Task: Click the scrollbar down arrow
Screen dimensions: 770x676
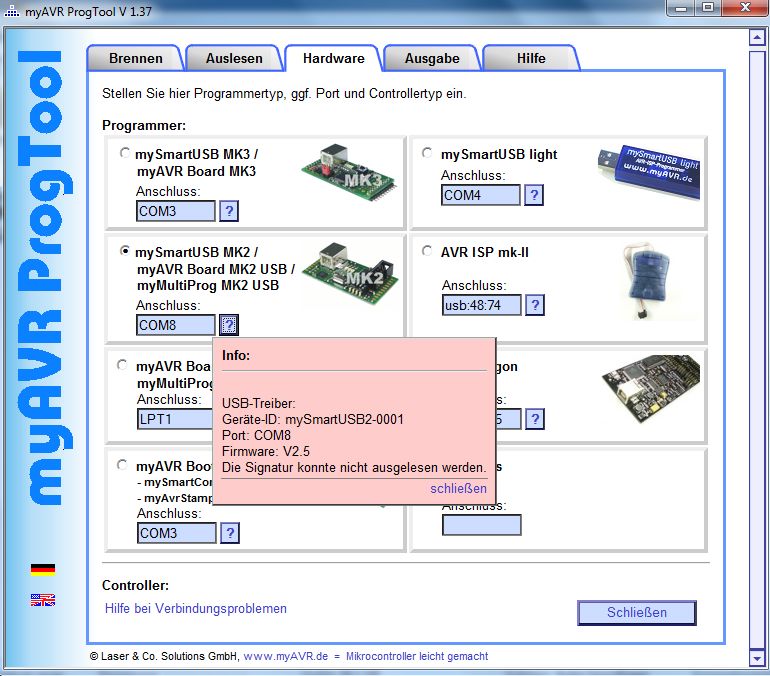Action: 757,657
